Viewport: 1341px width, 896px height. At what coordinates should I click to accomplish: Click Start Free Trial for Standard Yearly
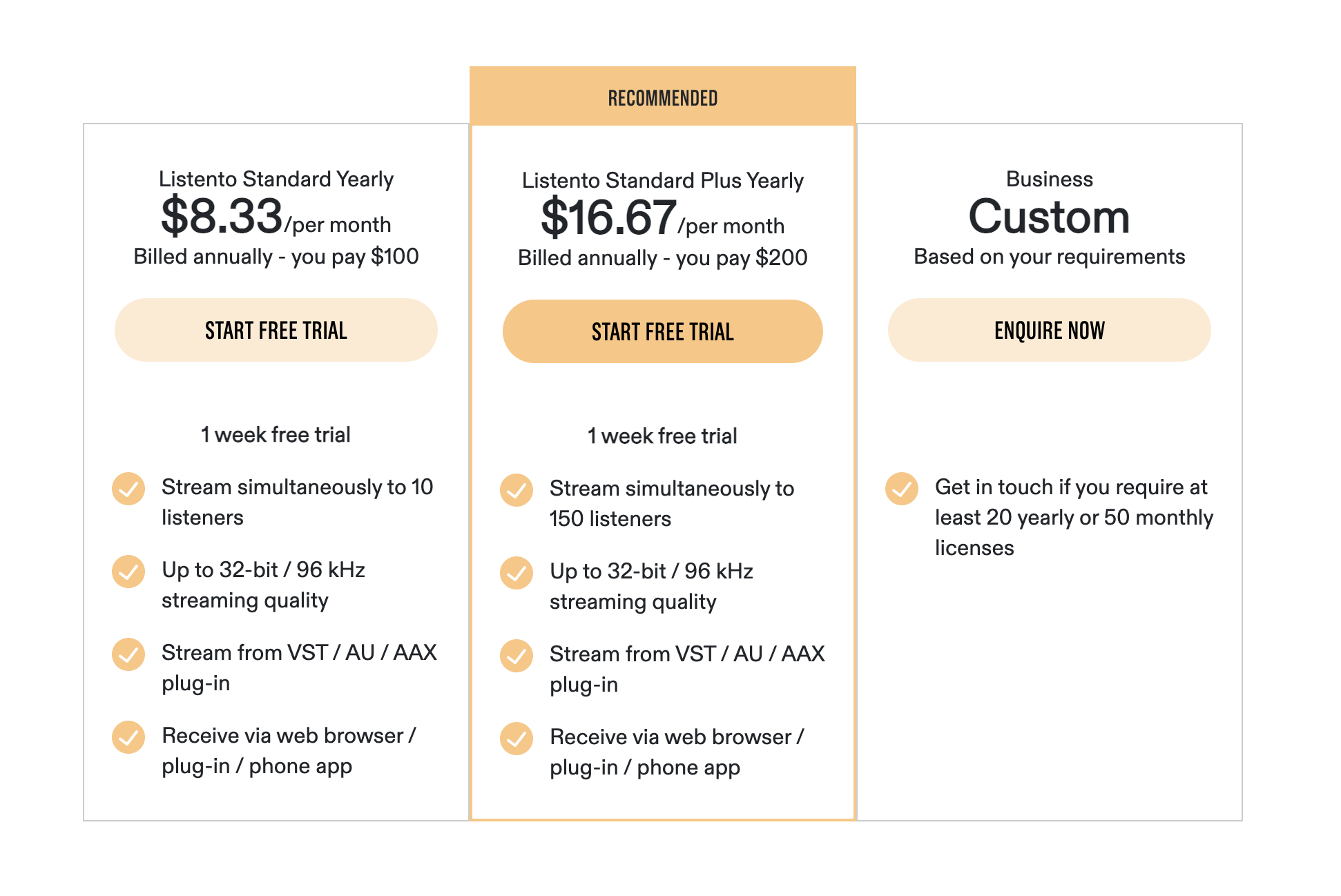coord(276,330)
